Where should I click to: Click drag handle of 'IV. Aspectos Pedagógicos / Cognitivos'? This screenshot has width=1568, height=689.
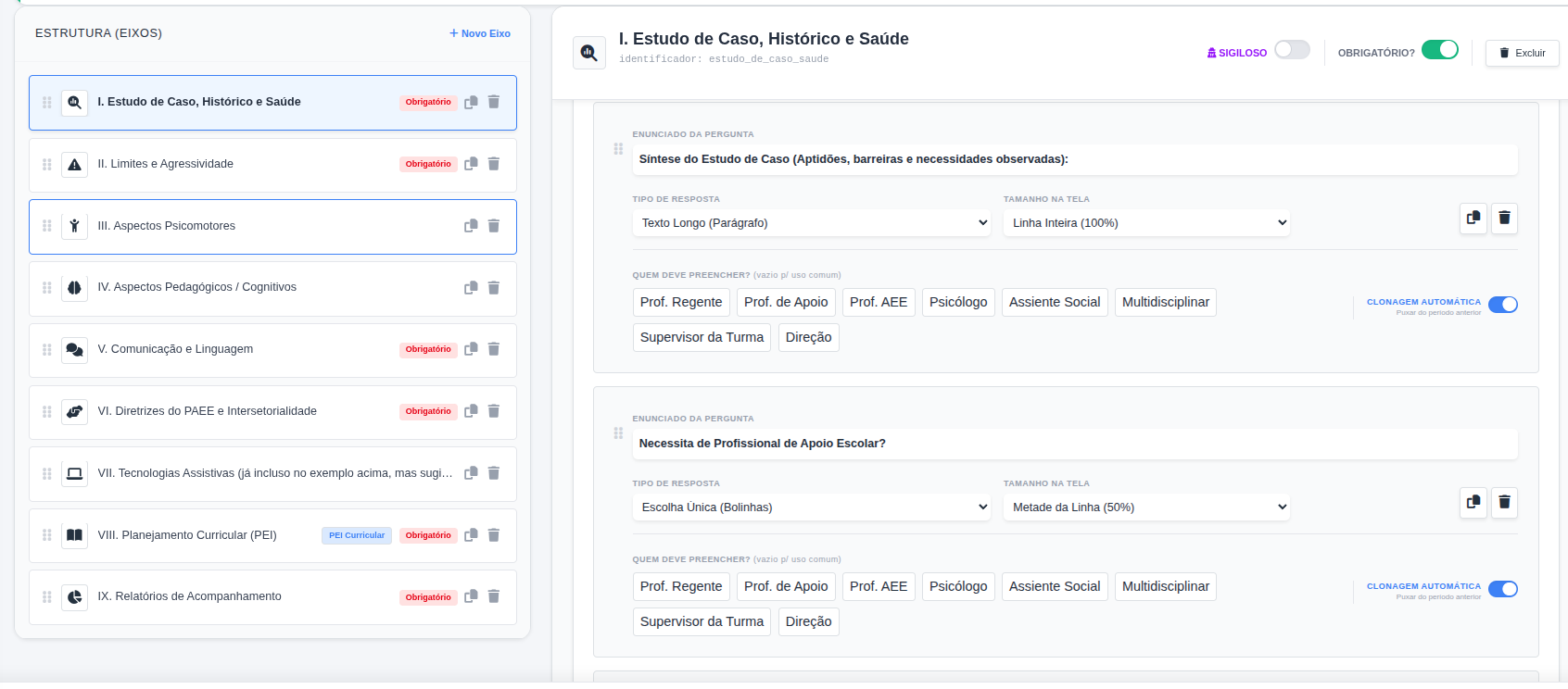(46, 288)
